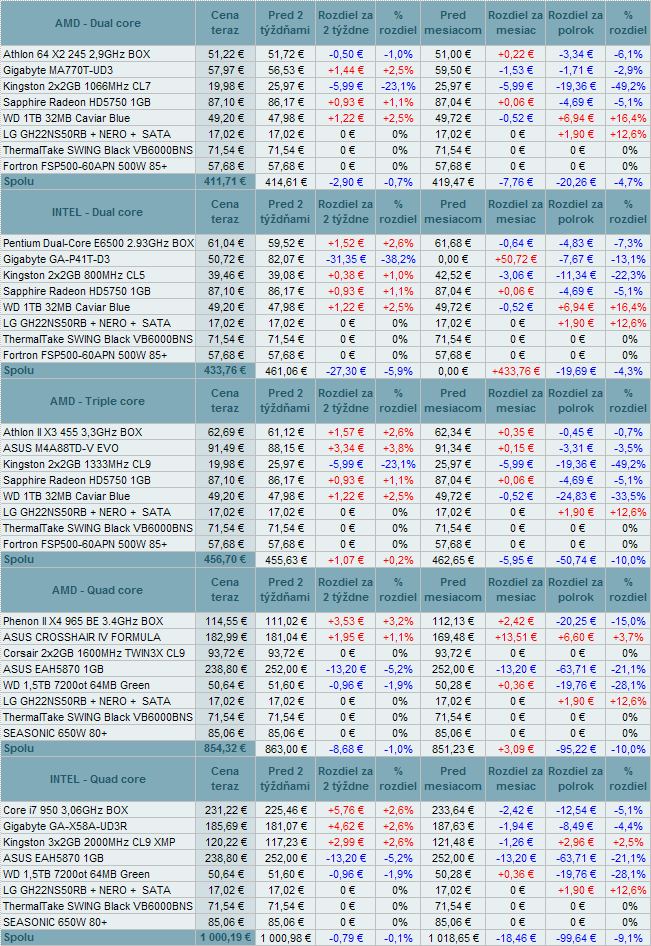The height and width of the screenshot is (946, 651).
Task: Click the current price '185,69 €'
Action: click(x=226, y=827)
